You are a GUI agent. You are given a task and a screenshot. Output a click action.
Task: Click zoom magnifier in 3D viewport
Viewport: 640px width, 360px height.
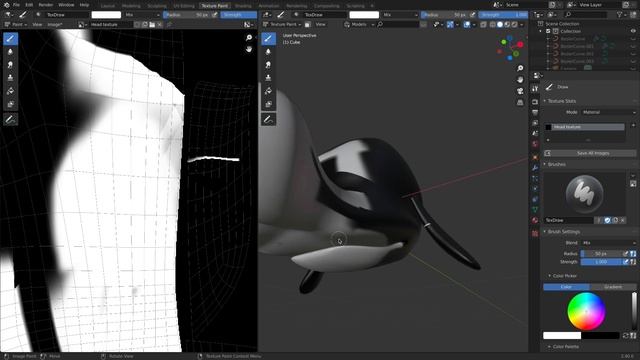[x=520, y=68]
